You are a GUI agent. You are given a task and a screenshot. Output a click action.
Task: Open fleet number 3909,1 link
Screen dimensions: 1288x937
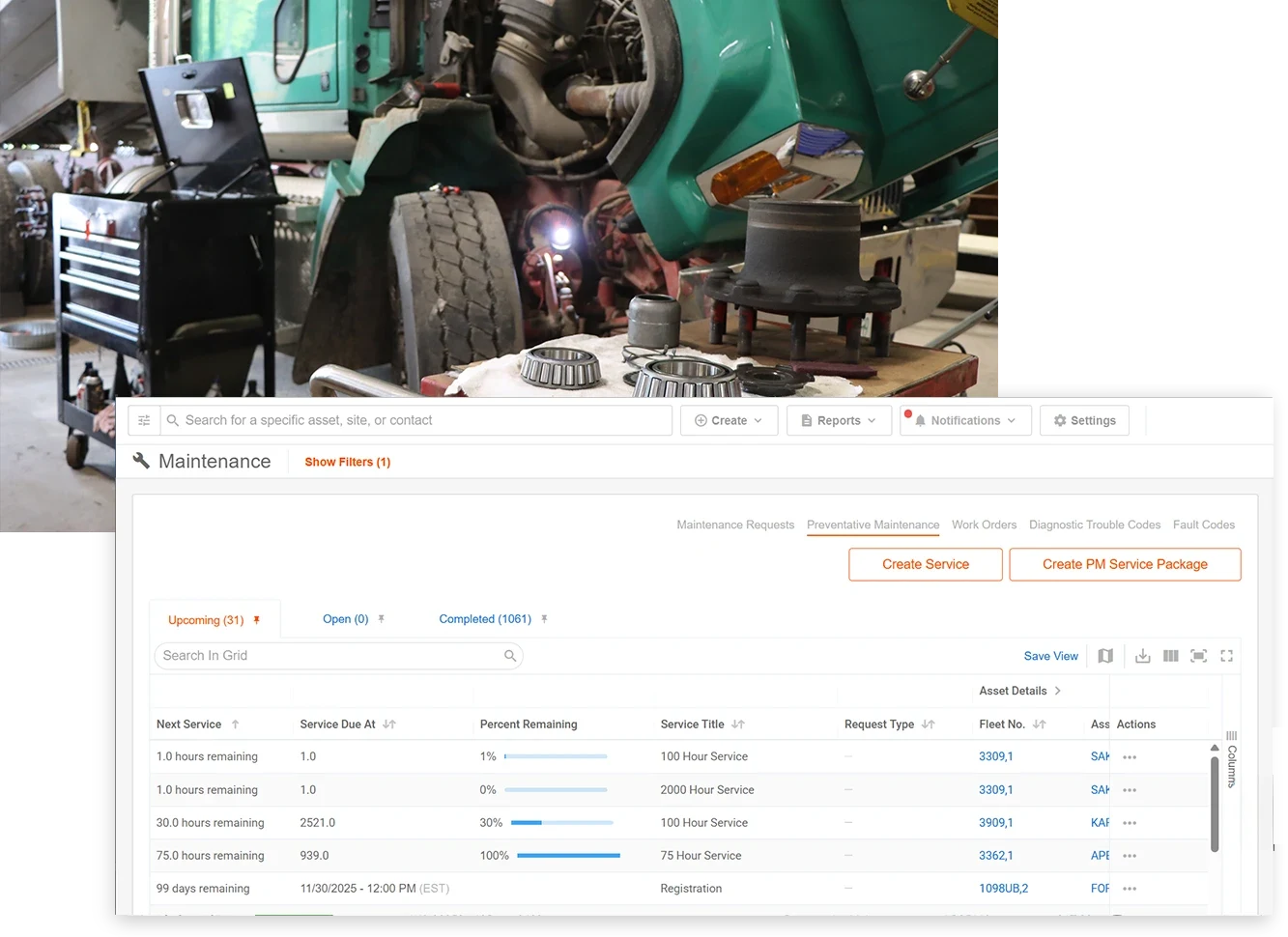[995, 822]
